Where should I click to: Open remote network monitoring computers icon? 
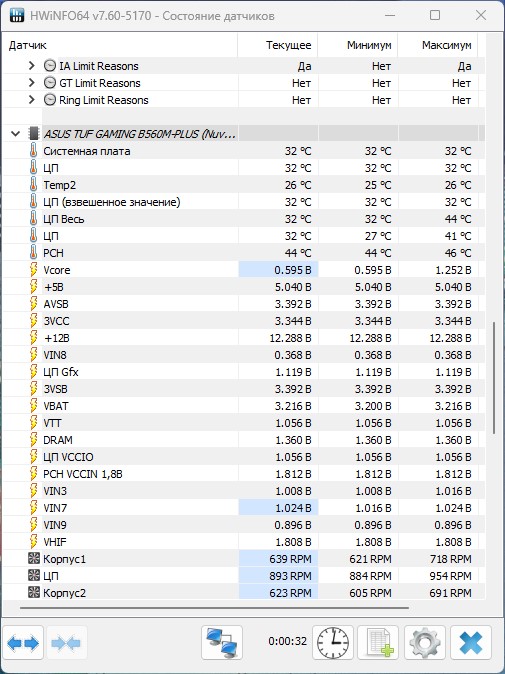pos(222,643)
